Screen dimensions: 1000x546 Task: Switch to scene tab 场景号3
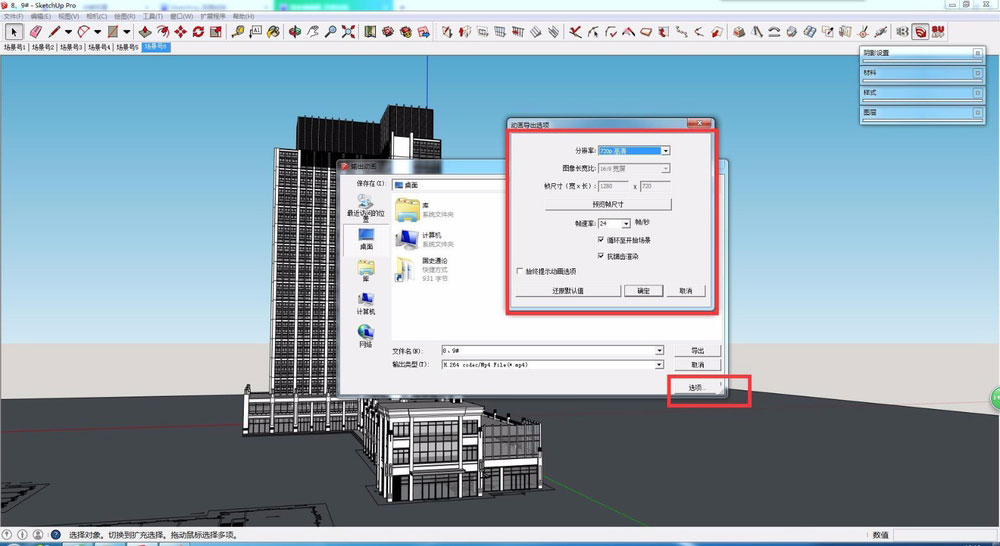[x=71, y=47]
